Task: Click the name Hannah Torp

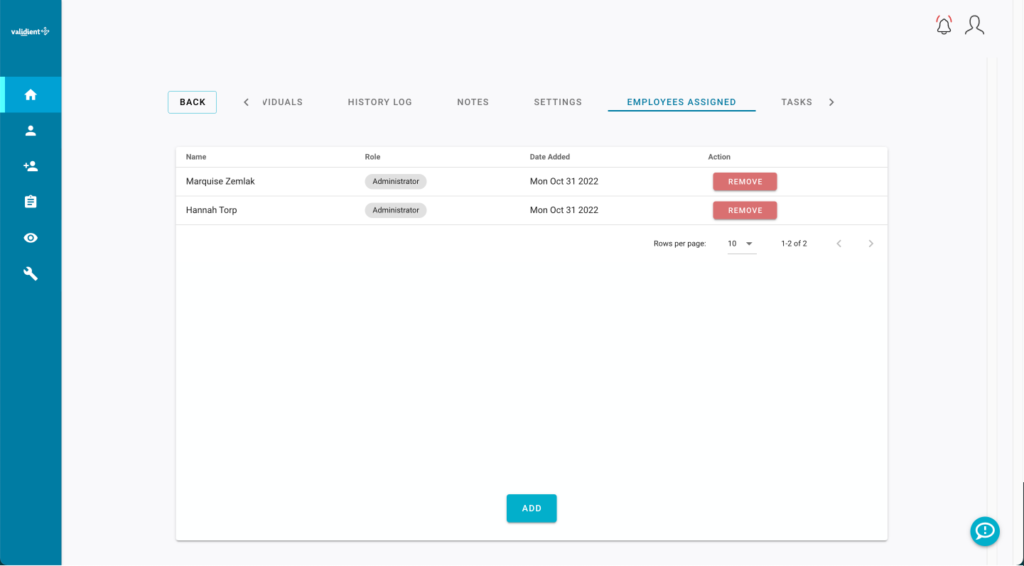Action: (211, 210)
